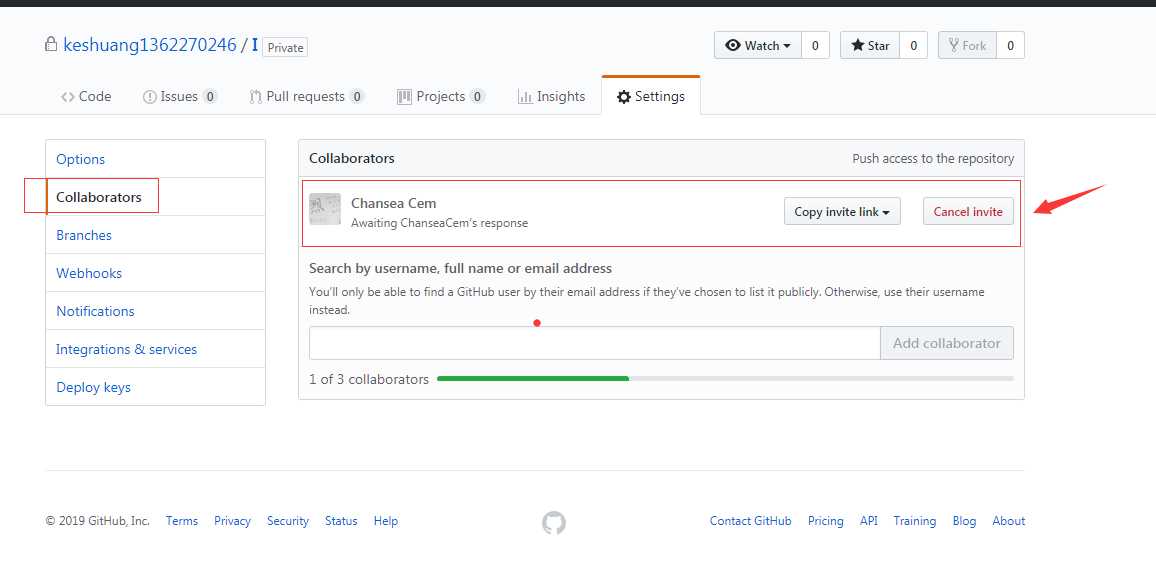Open the Watch dropdown button
Screen dimensions: 1156x561
(x=757, y=46)
